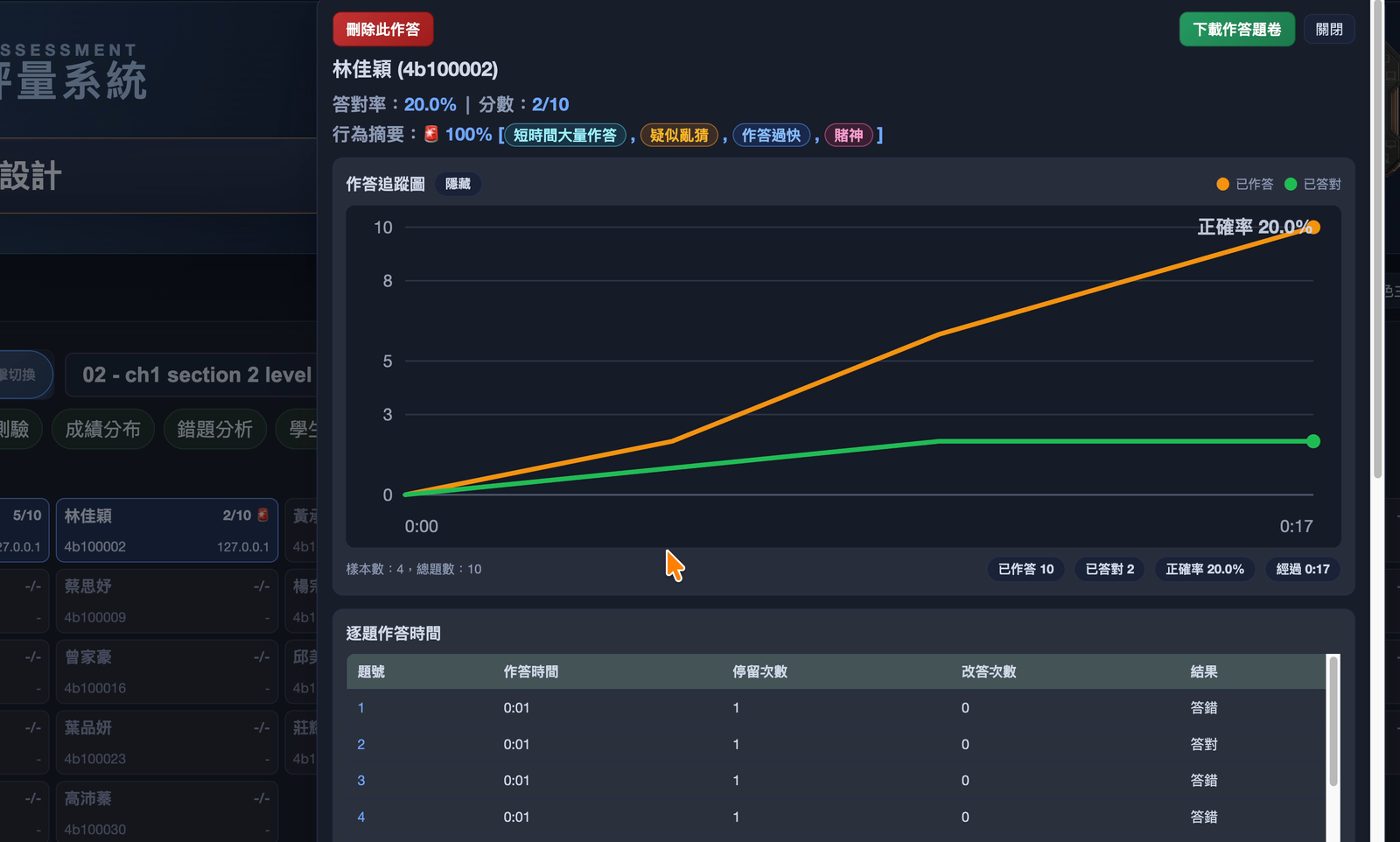Screen dimensions: 1400x842
Task: Click the 賭神 behavior tag
Action: [848, 135]
